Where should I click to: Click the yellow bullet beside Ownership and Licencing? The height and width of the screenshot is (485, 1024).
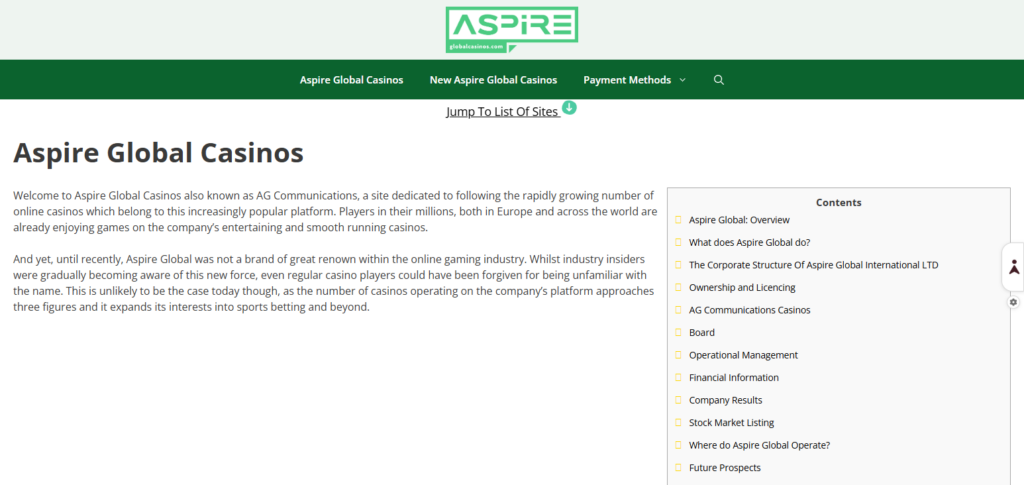(678, 287)
